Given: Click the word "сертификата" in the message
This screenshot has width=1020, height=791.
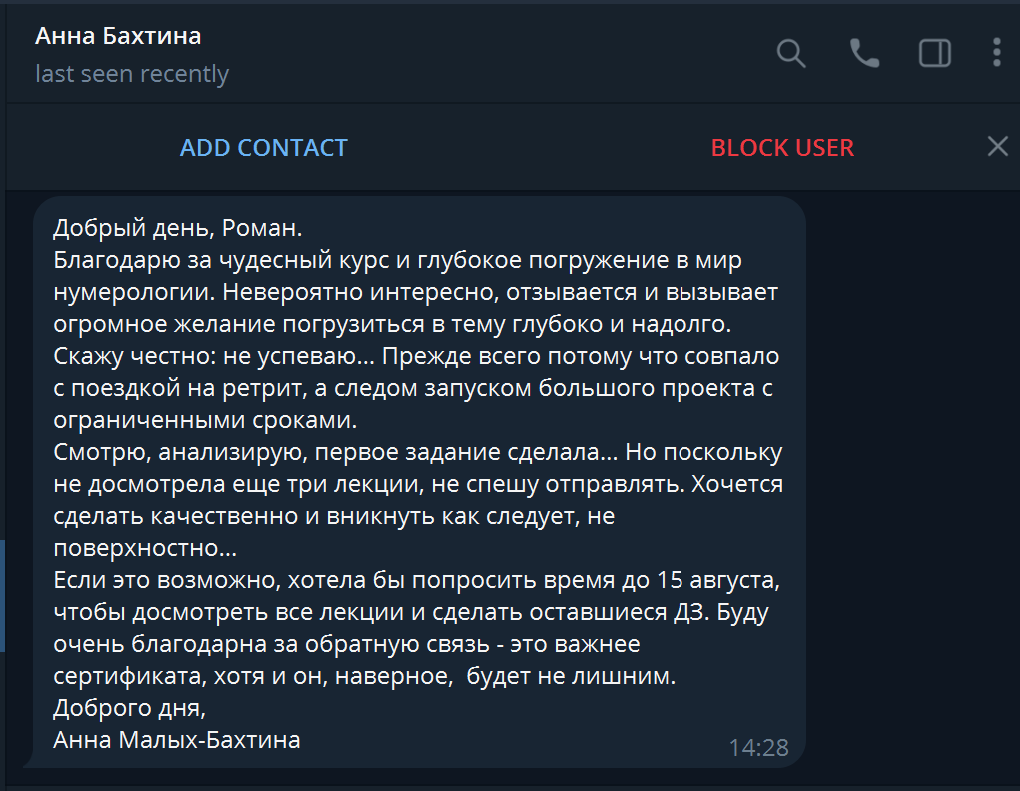Looking at the screenshot, I should pos(127,677).
